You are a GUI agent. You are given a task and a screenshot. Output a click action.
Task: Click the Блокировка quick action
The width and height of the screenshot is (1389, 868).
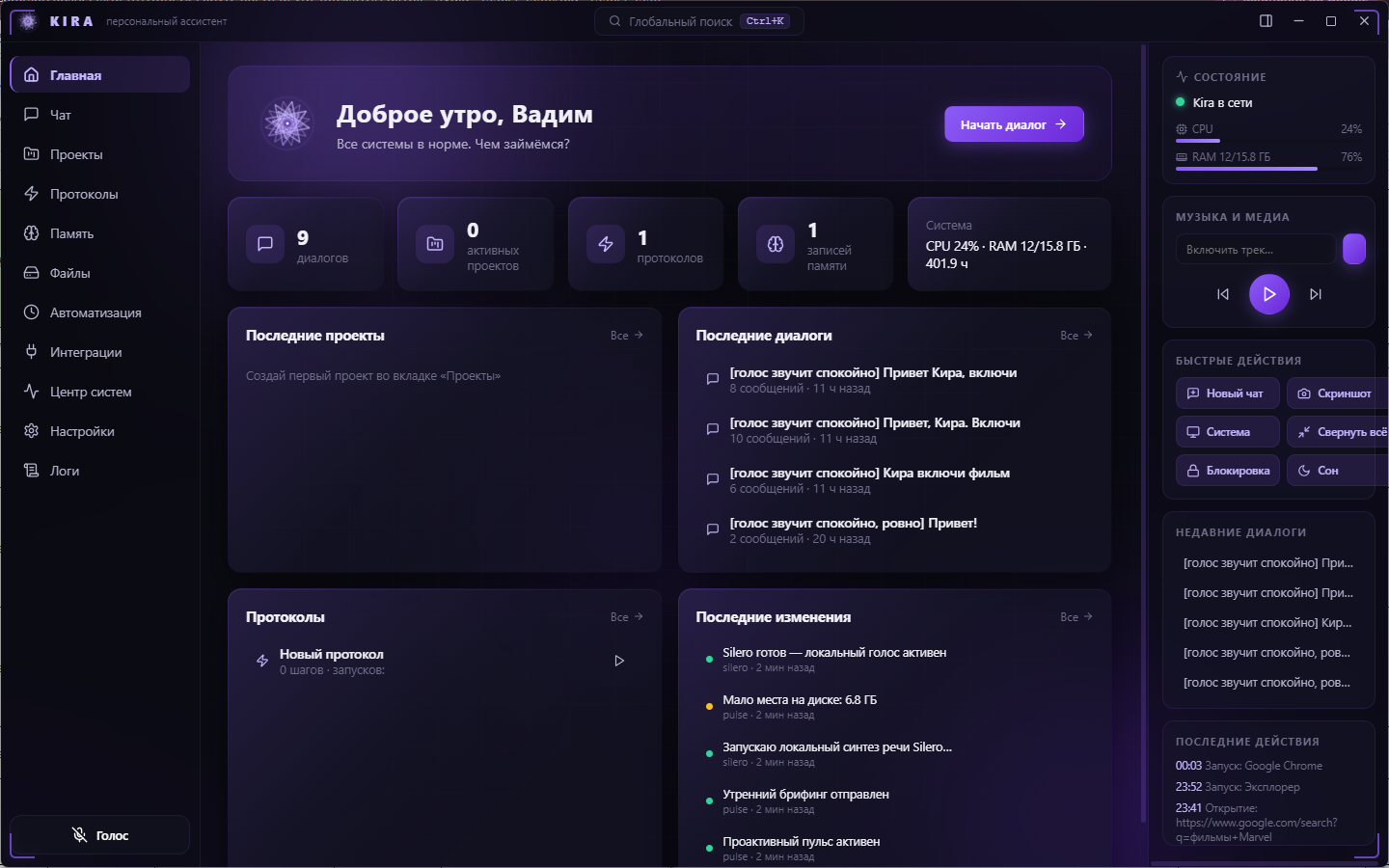(1227, 471)
